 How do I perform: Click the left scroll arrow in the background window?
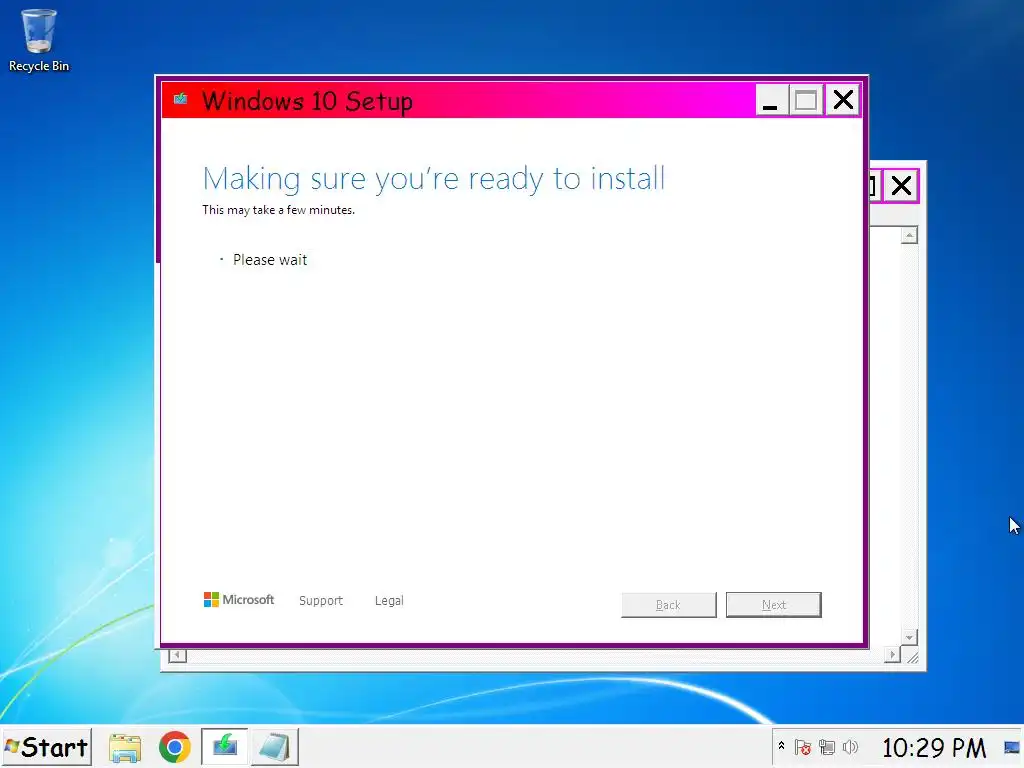[178, 655]
